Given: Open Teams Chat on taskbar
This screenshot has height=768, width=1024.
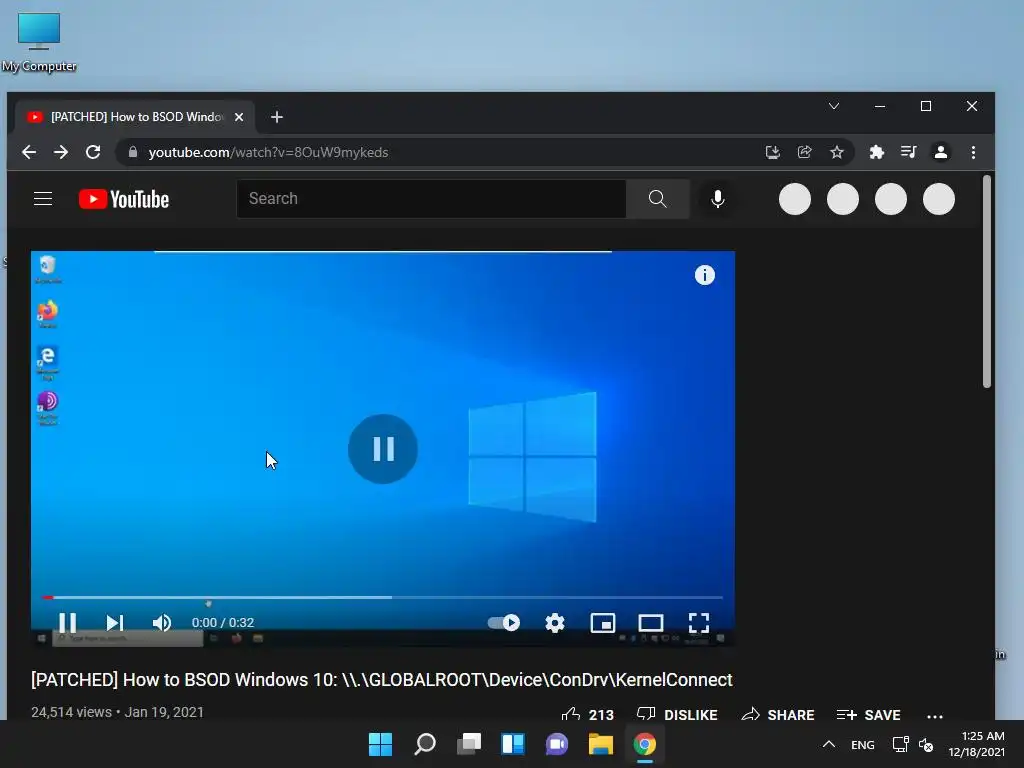Looking at the screenshot, I should pos(557,744).
